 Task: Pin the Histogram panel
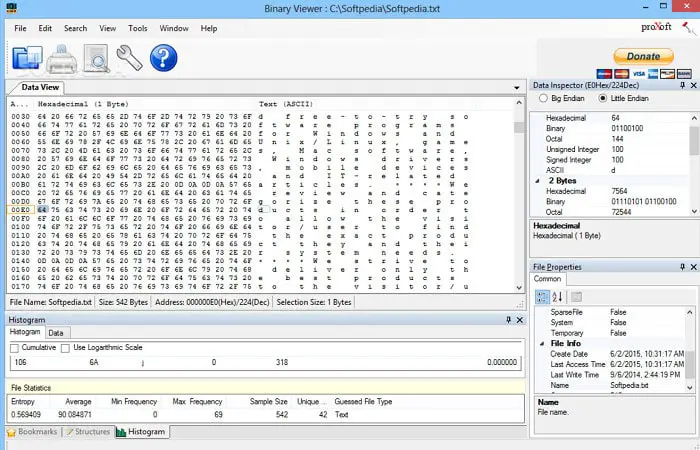[x=508, y=320]
